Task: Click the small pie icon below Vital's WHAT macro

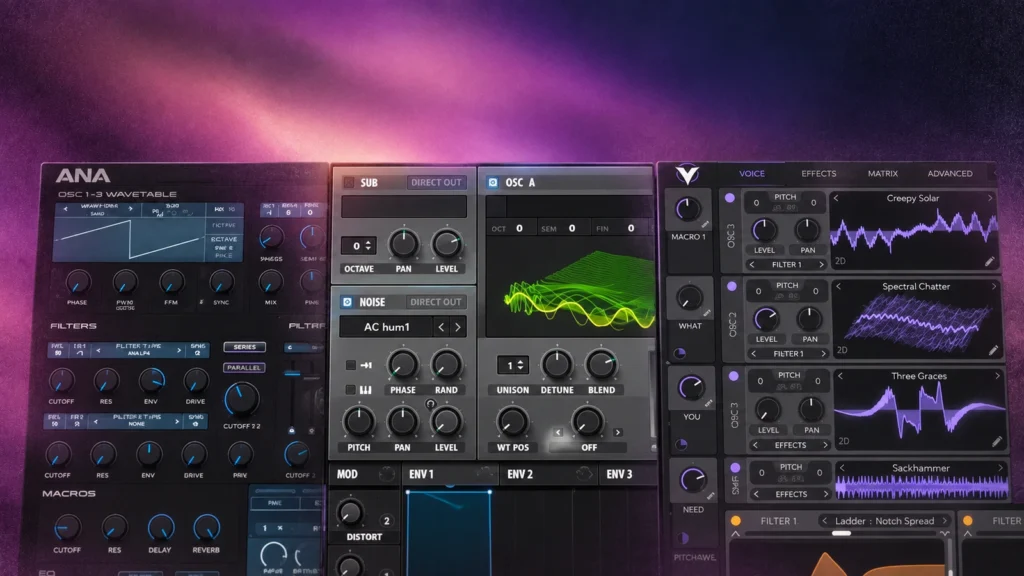Action: tap(680, 353)
